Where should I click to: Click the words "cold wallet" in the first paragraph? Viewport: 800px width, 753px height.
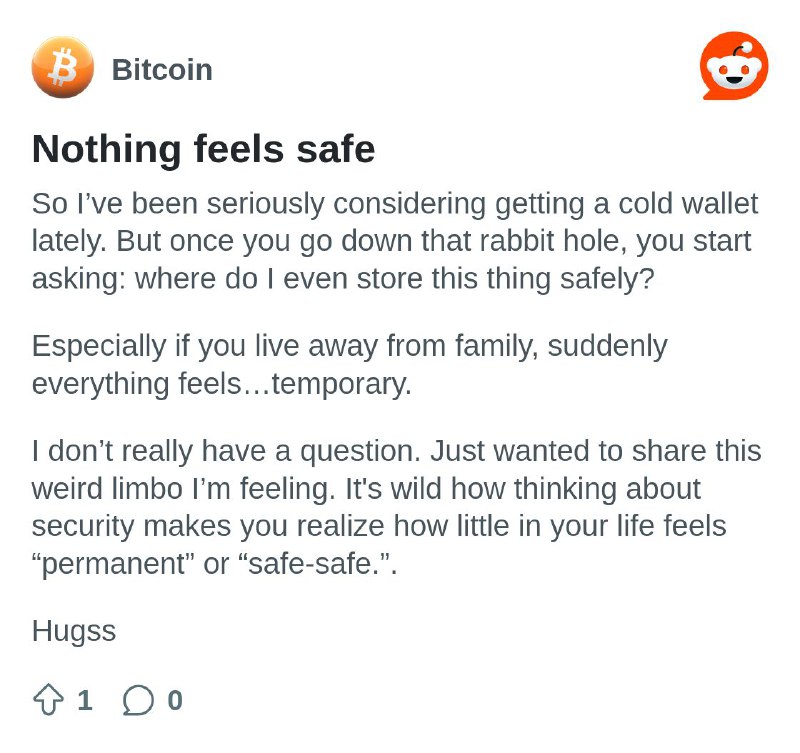pos(688,204)
